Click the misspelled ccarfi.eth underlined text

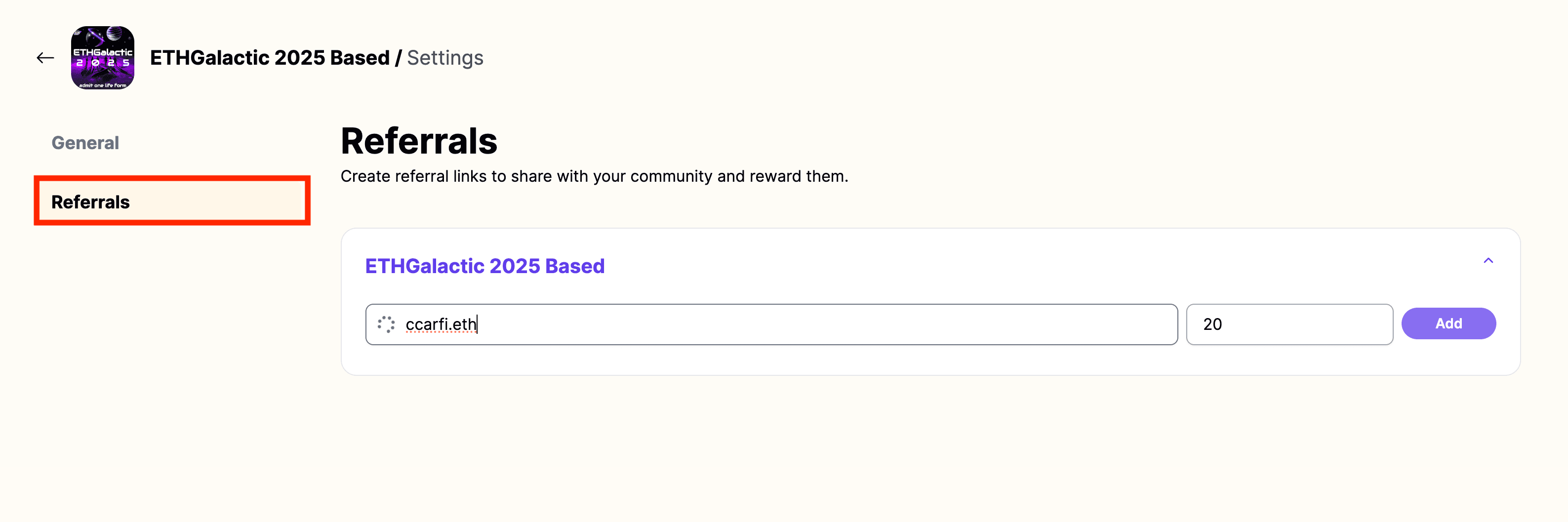[441, 324]
